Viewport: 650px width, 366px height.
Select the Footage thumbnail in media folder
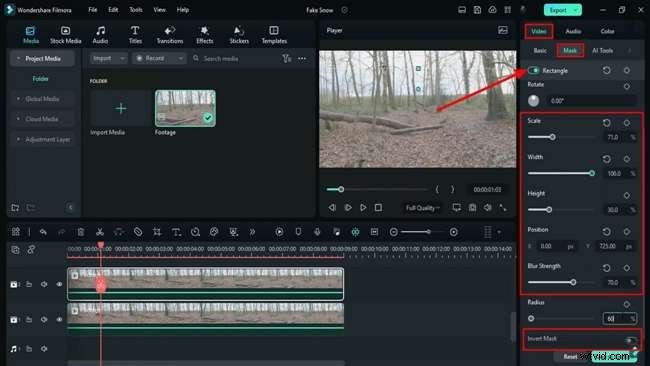click(x=185, y=108)
